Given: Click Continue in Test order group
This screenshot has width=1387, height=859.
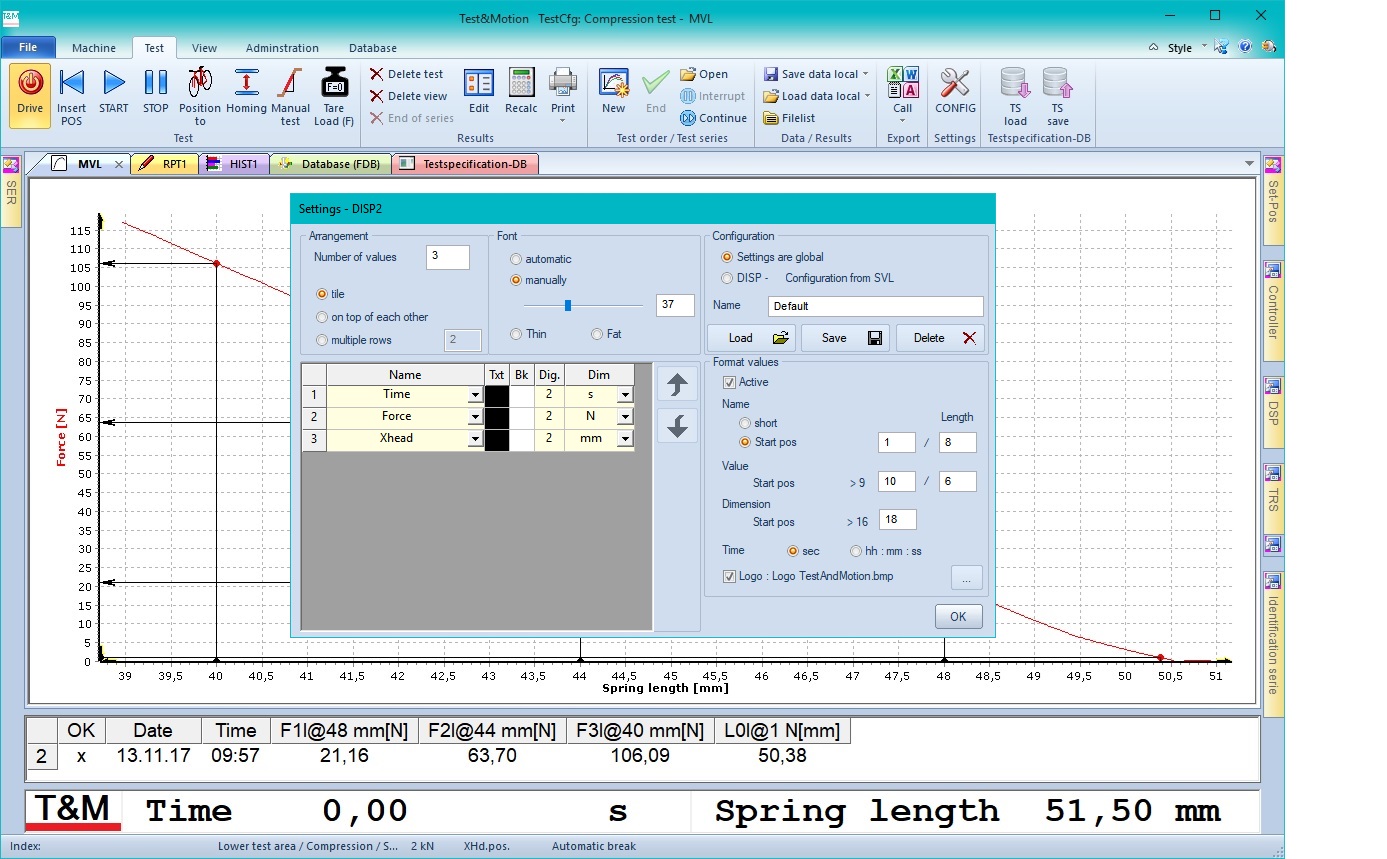Looking at the screenshot, I should coord(713,118).
